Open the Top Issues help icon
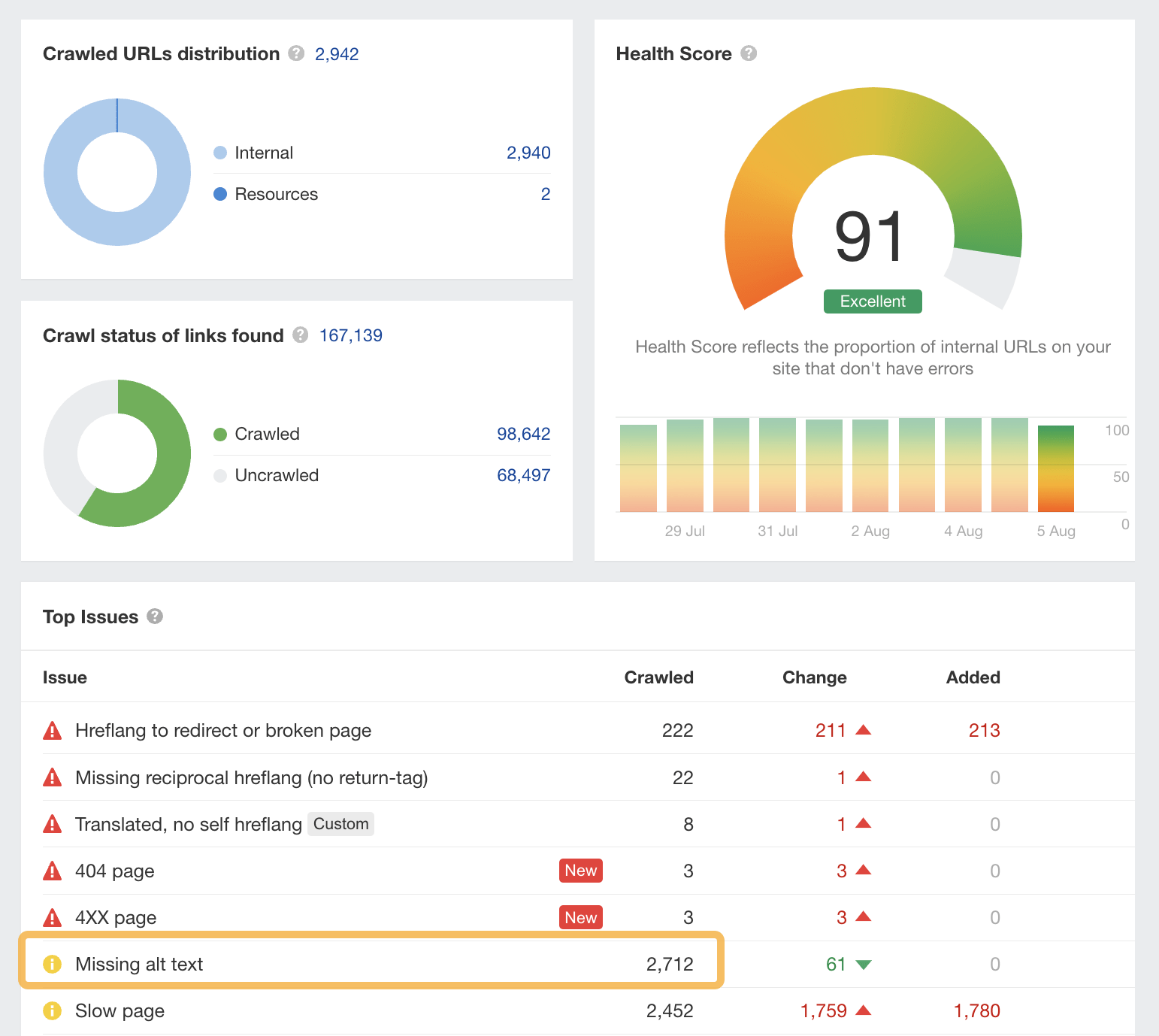The image size is (1159, 1036). (x=156, y=616)
